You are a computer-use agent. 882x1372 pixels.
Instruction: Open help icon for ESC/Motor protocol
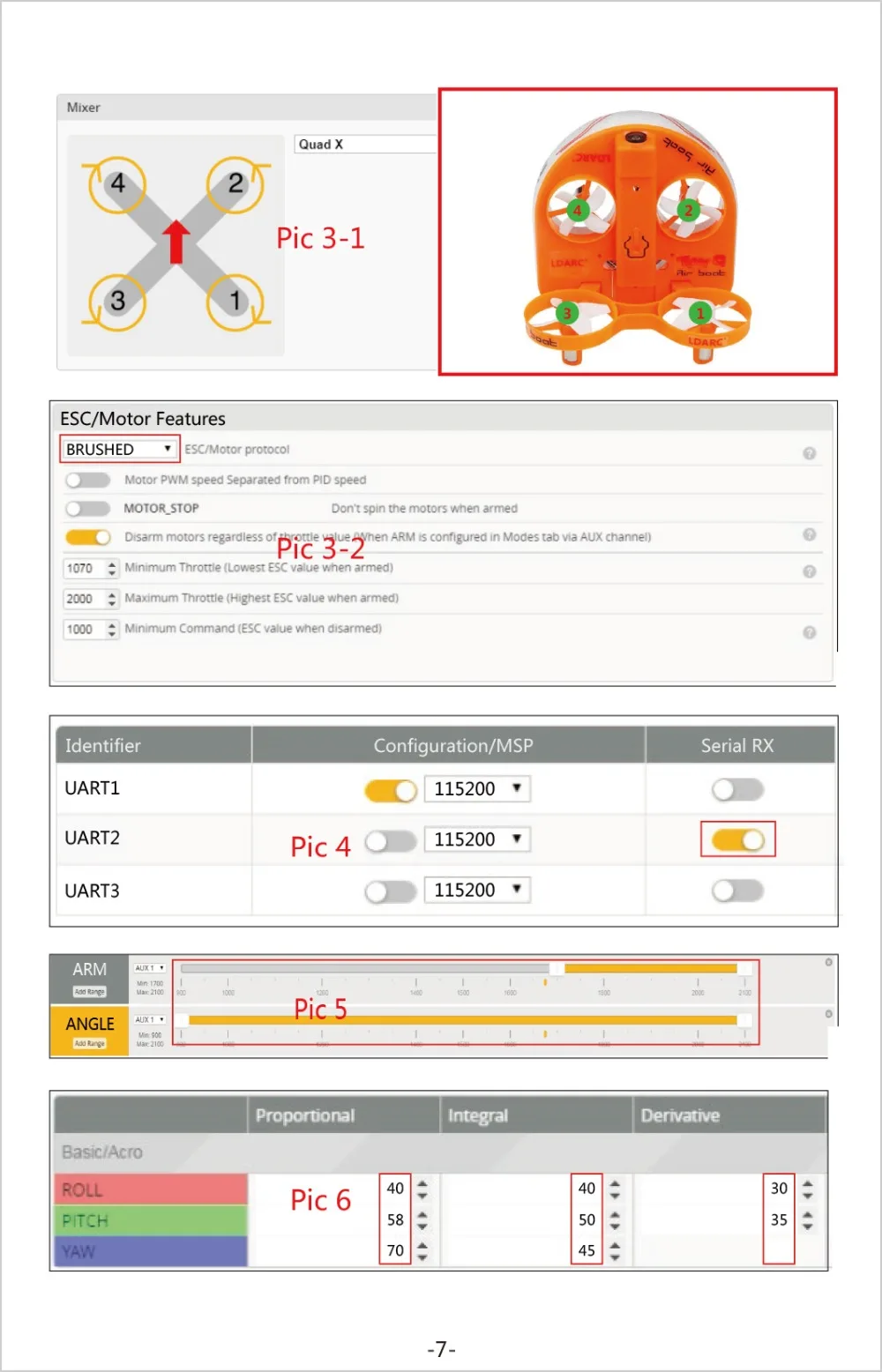pos(809,453)
